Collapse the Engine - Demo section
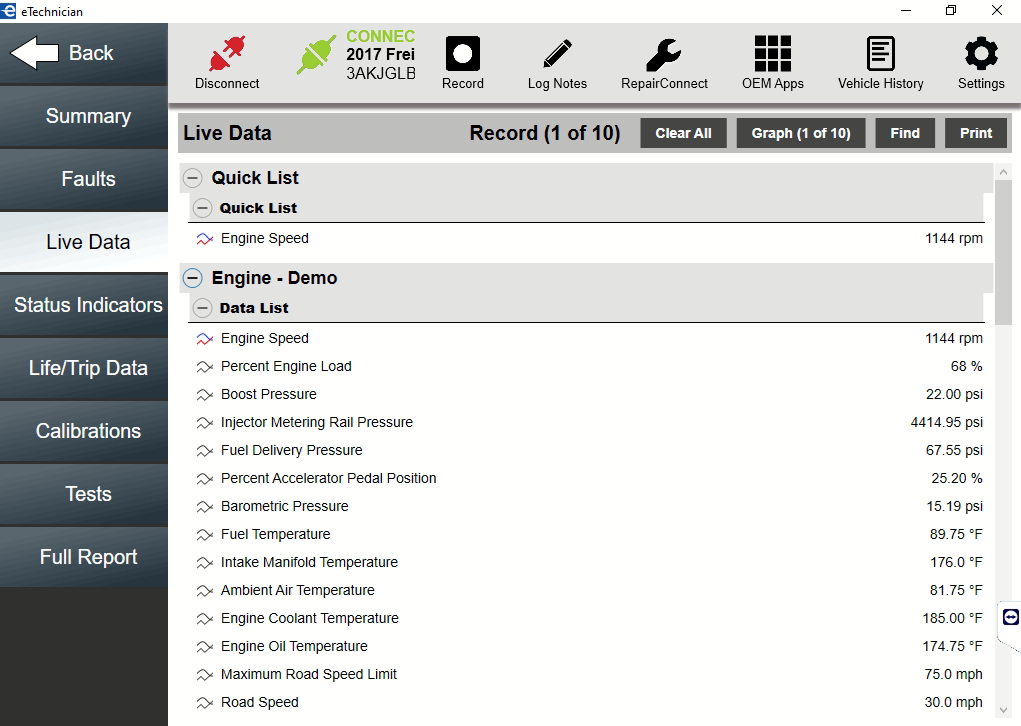The width and height of the screenshot is (1021, 726). click(x=190, y=278)
